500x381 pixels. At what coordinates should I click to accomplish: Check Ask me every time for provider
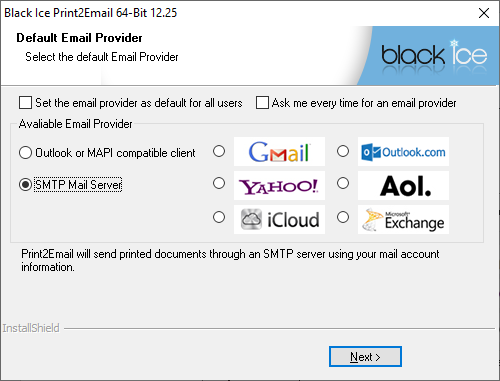click(x=262, y=103)
